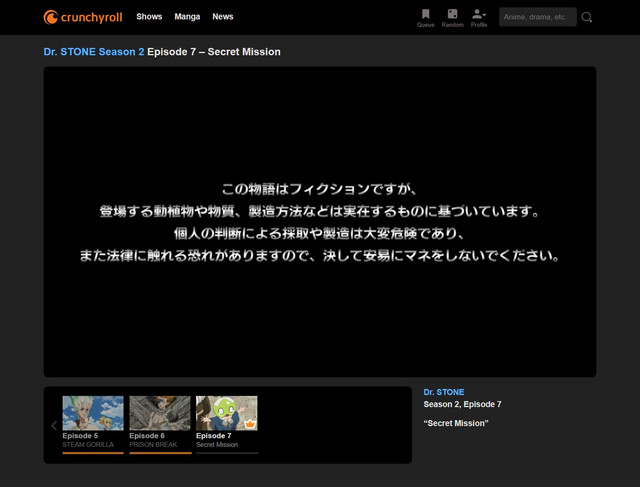Follow the Dr. STONE link below the player
640x487 pixels.
(x=444, y=392)
